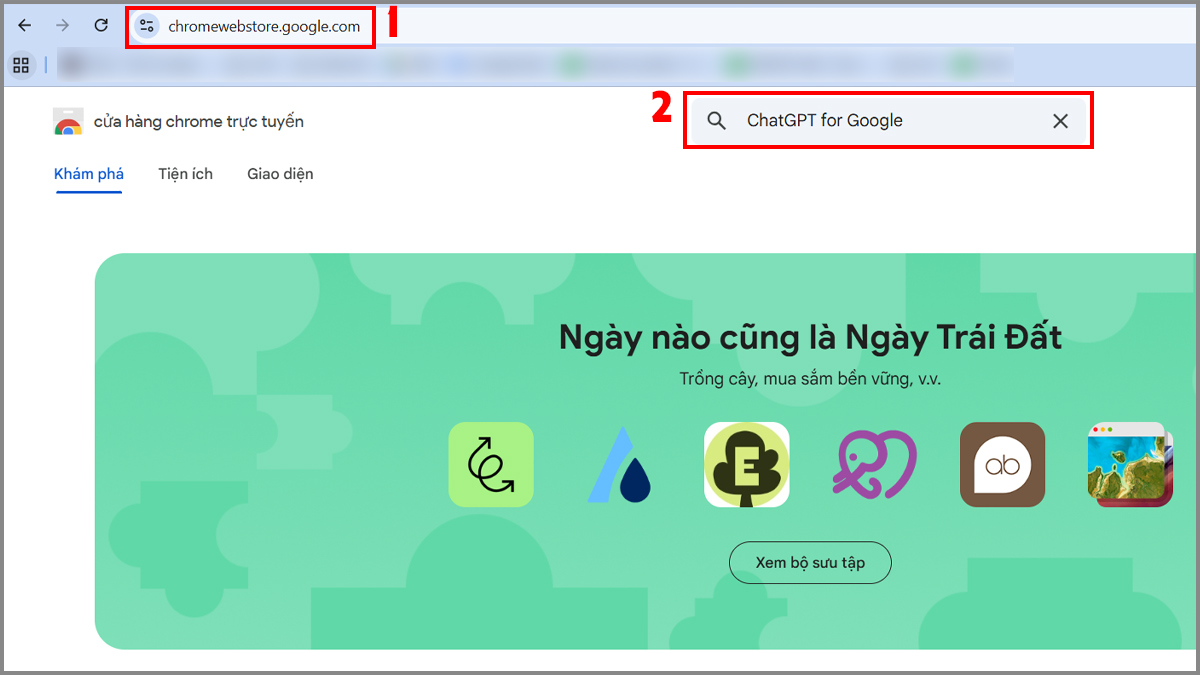Open site information icon in address bar
Viewport: 1200px width, 675px height.
[x=147, y=26]
